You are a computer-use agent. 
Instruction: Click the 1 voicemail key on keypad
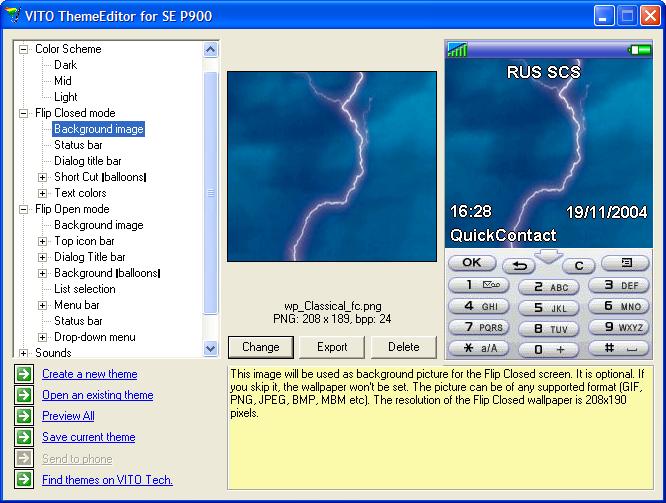(x=479, y=285)
